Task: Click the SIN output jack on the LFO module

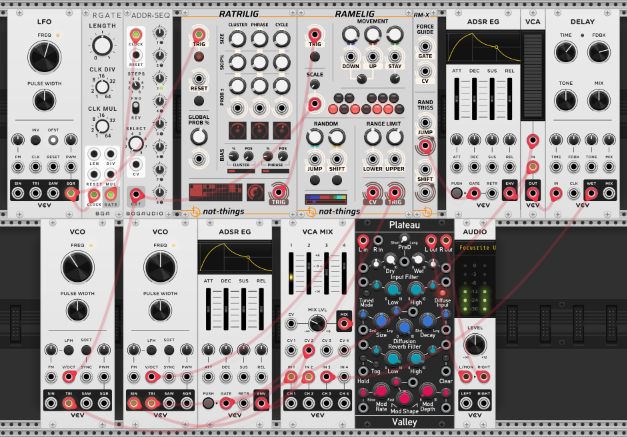Action: 18,194
